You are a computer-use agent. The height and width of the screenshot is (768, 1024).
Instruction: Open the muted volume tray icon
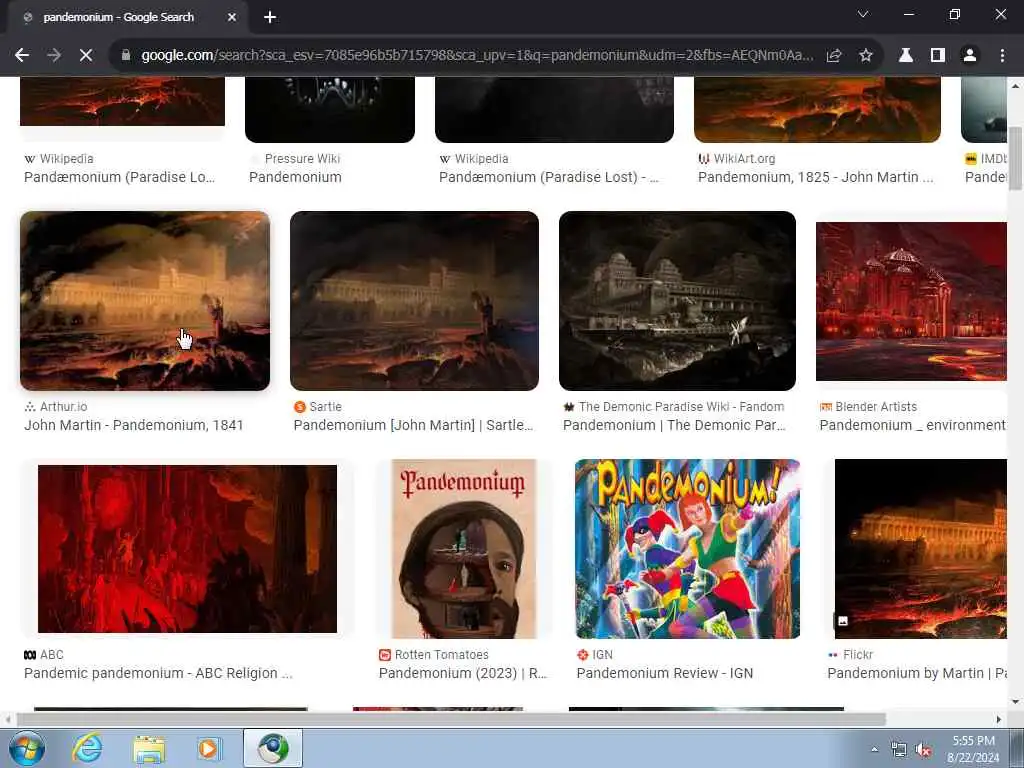tap(923, 750)
